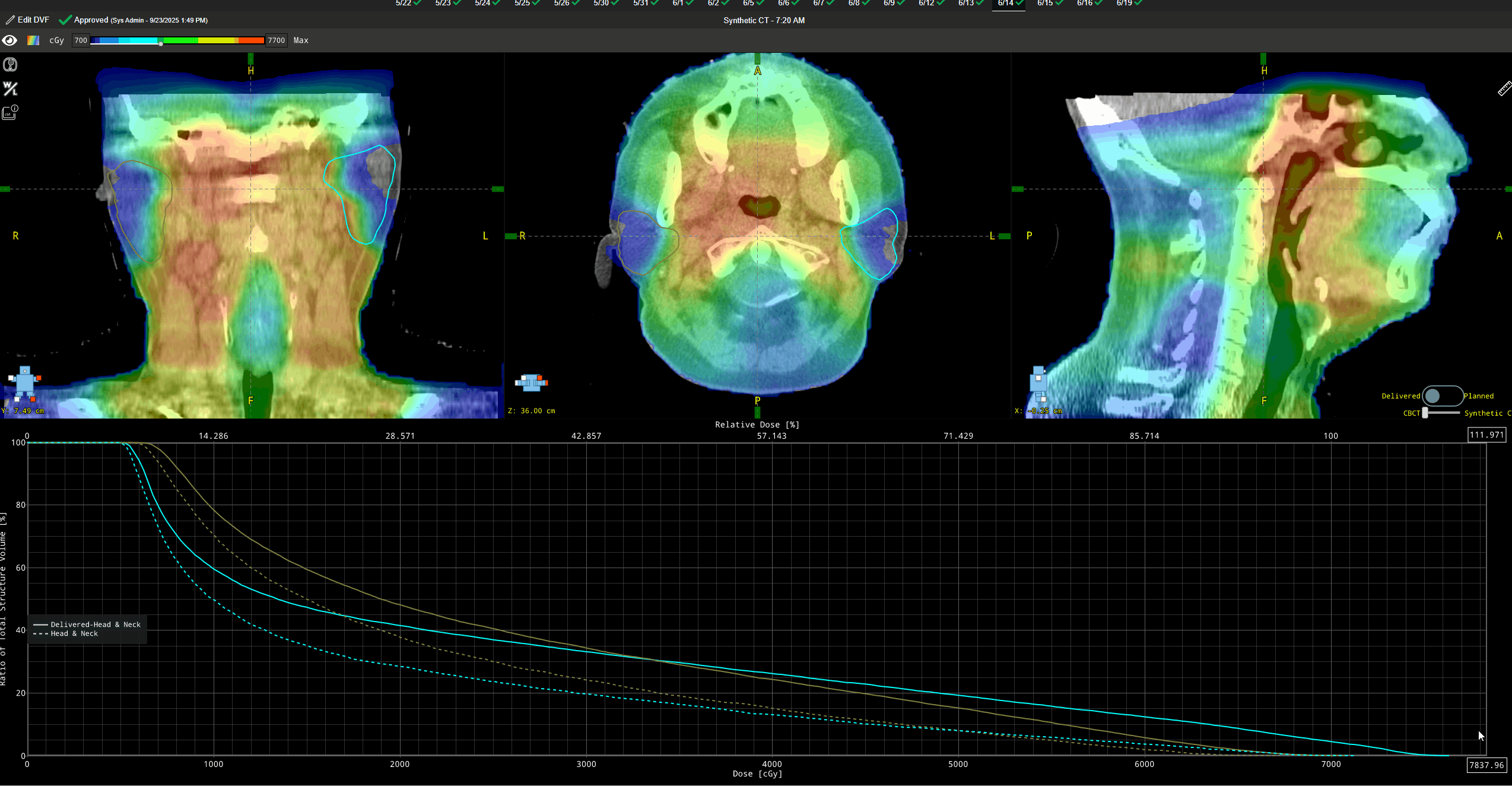Switch the Delivered/Planned toggle
This screenshot has height=786, width=1512.
tap(1442, 396)
